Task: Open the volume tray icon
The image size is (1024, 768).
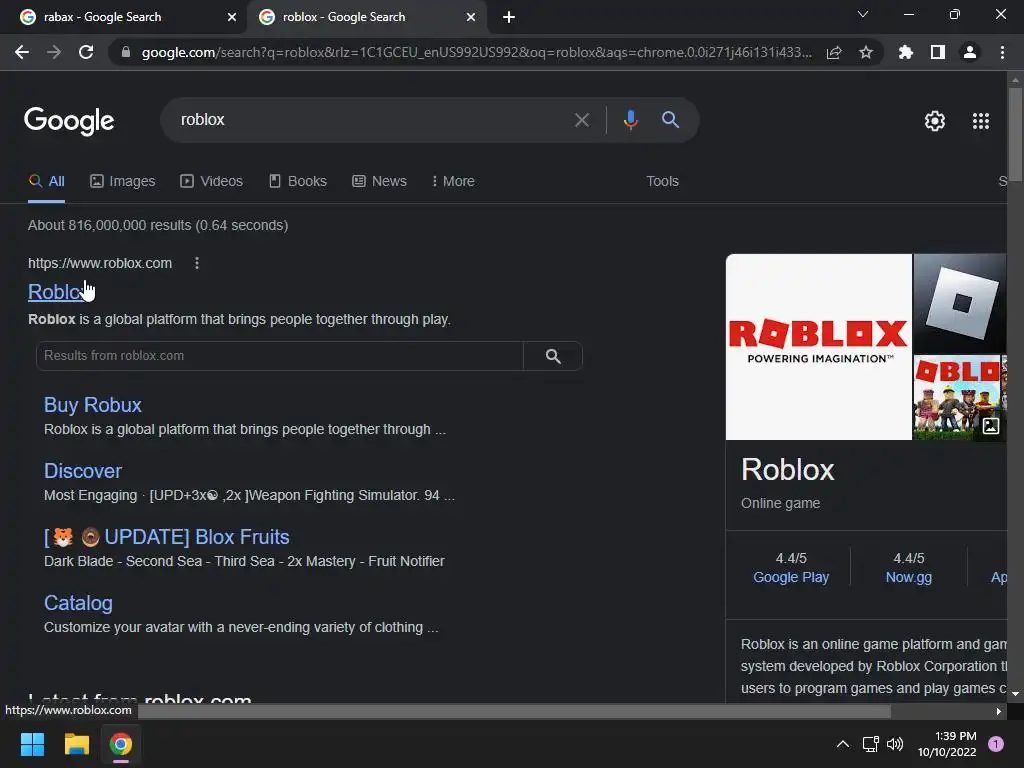Action: (895, 744)
